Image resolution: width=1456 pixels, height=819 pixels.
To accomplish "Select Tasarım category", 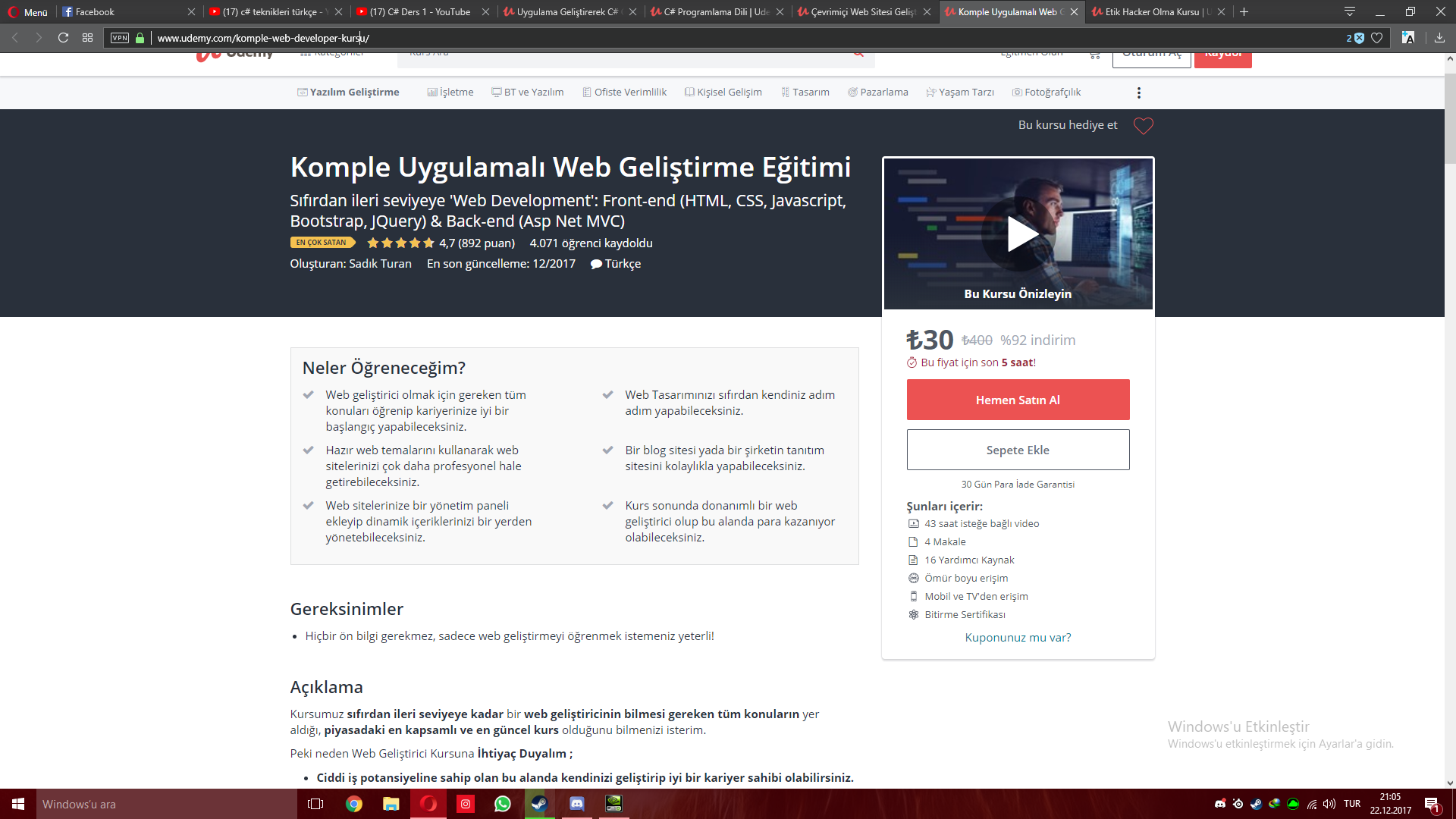I will pos(805,93).
